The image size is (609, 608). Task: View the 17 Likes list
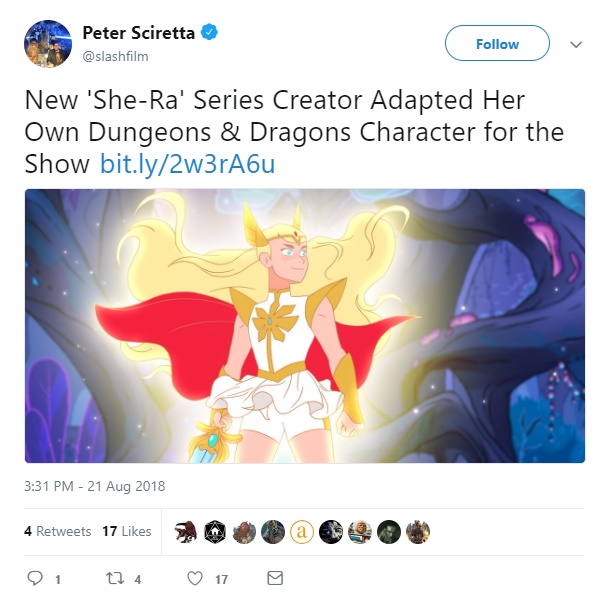(x=127, y=531)
